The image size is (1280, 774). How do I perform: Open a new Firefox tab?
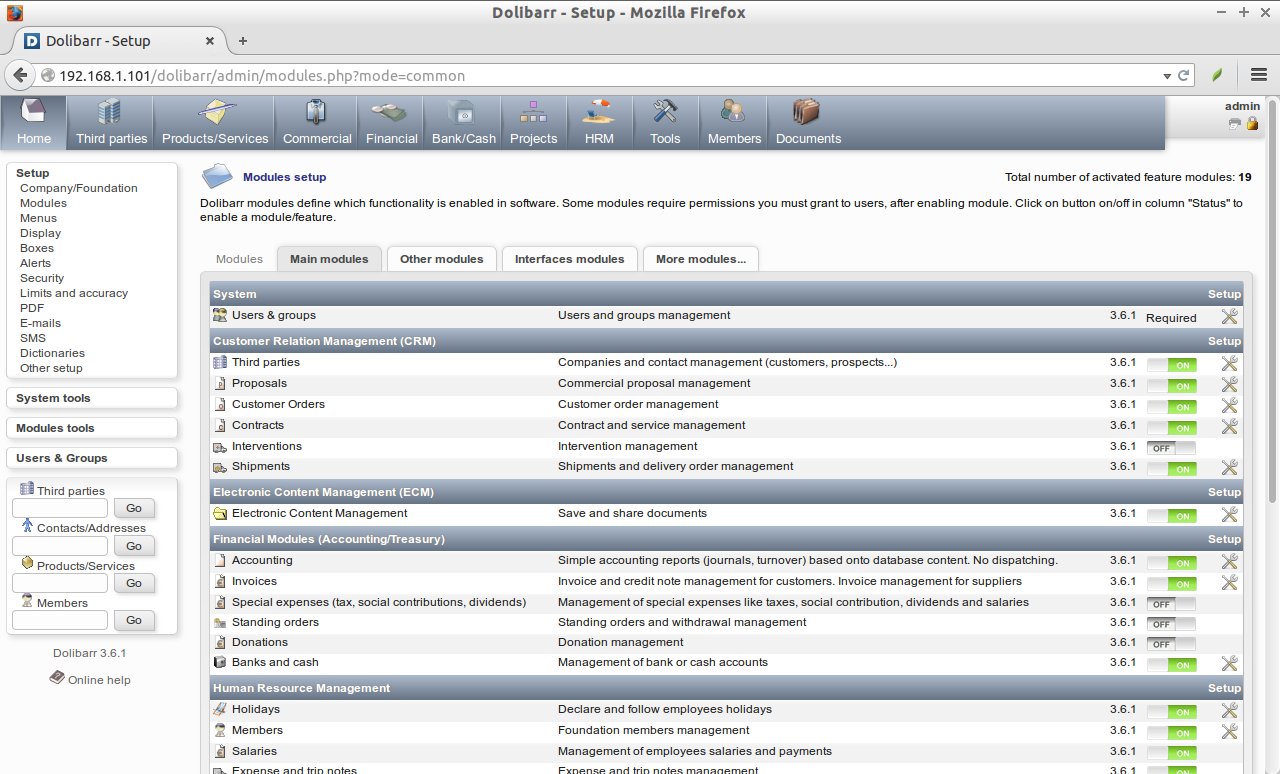pyautogui.click(x=242, y=41)
